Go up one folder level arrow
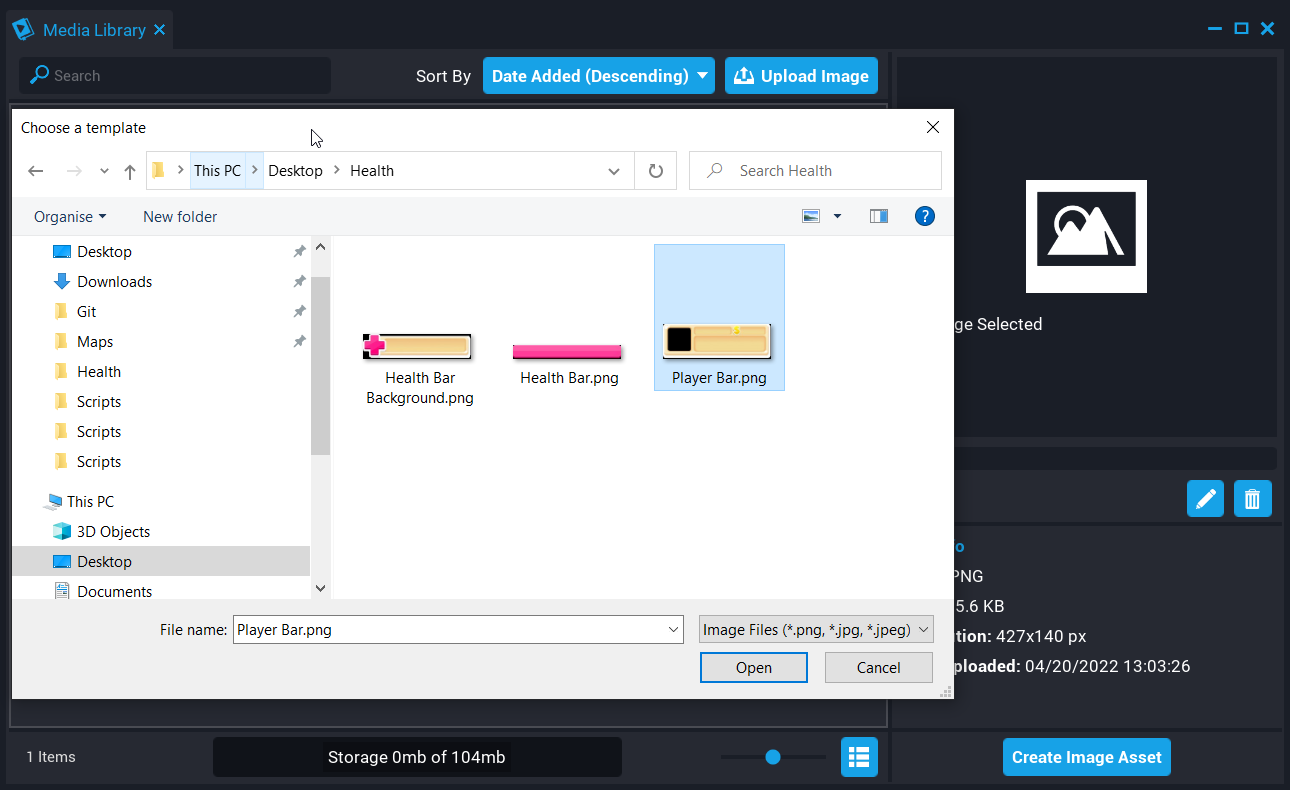The width and height of the screenshot is (1290, 790). (129, 171)
